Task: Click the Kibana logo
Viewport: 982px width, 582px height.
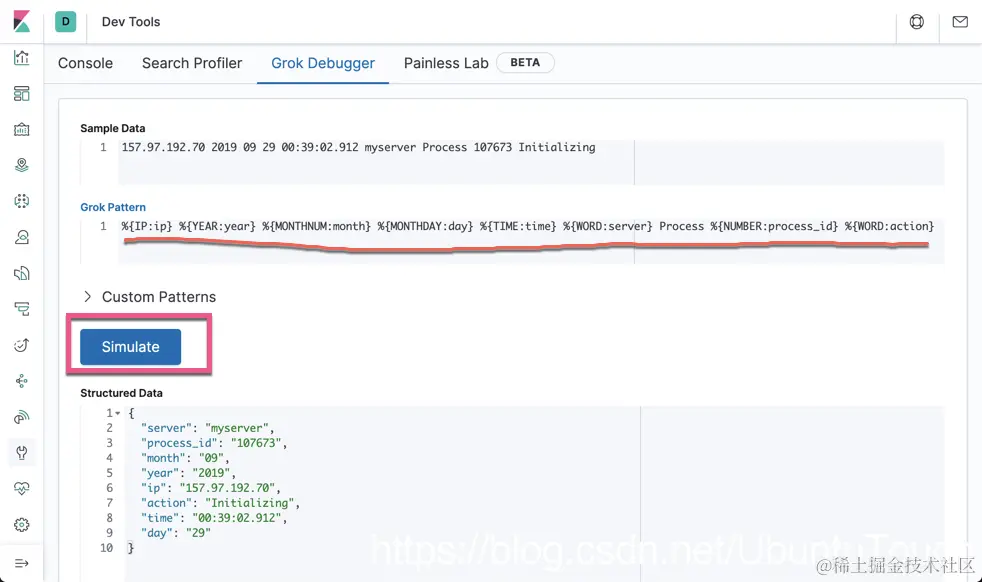Action: pos(21,21)
